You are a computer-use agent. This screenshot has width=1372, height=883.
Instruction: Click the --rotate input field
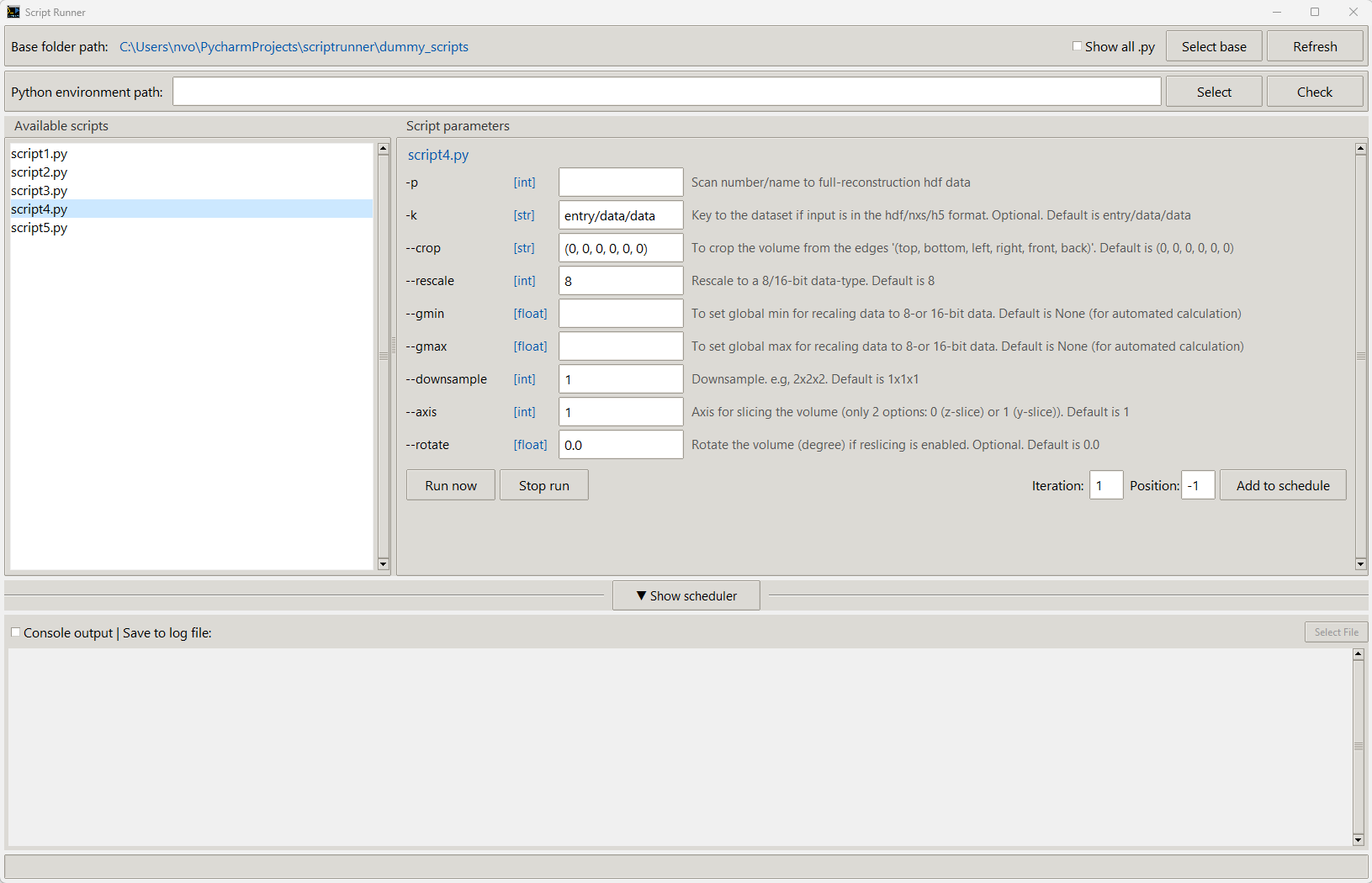(x=621, y=445)
